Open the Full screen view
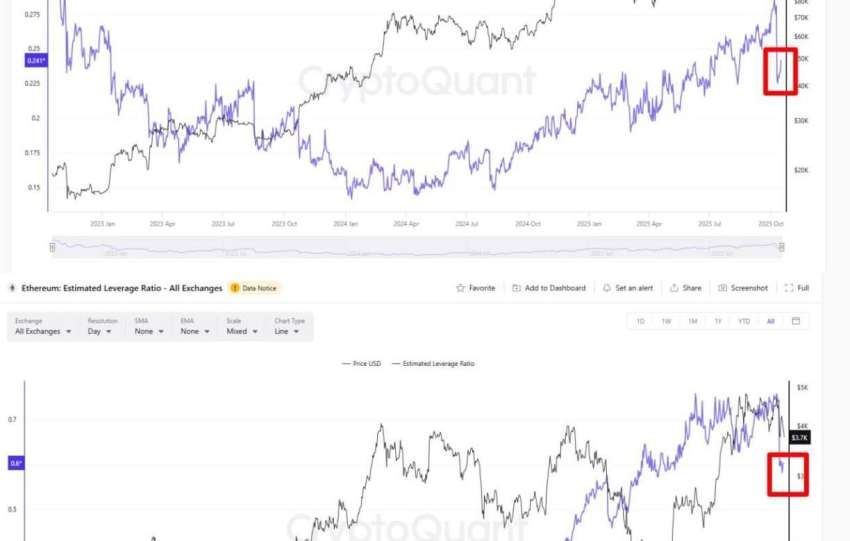 coord(789,288)
